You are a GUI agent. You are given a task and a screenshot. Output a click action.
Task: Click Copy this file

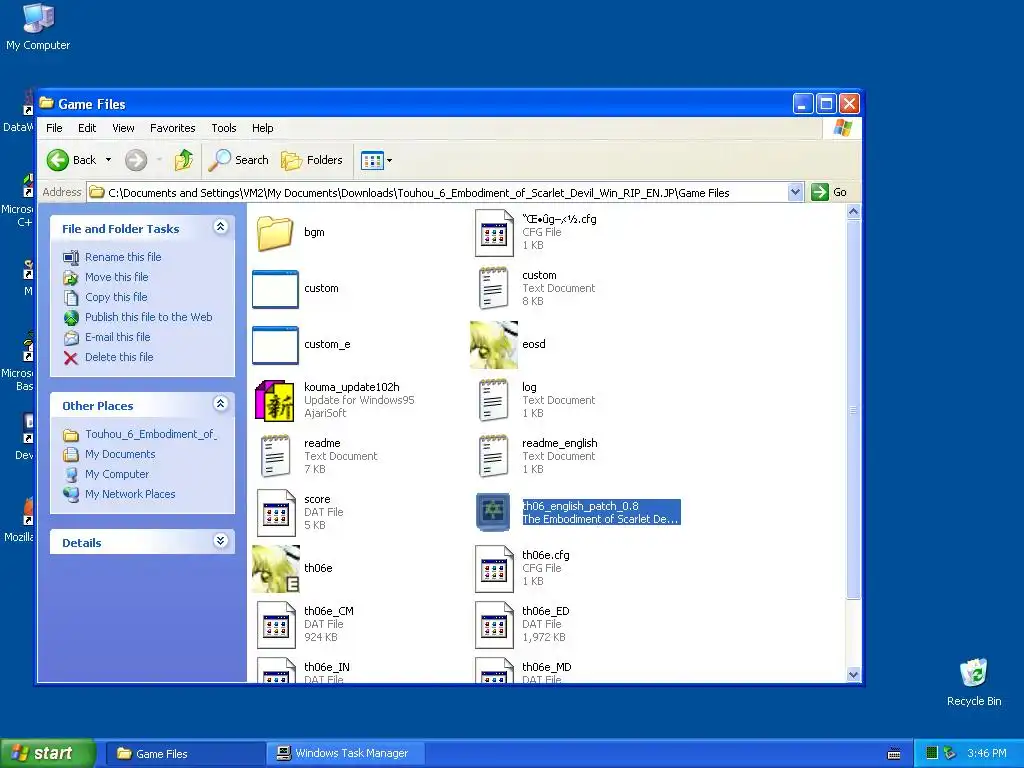(x=116, y=297)
